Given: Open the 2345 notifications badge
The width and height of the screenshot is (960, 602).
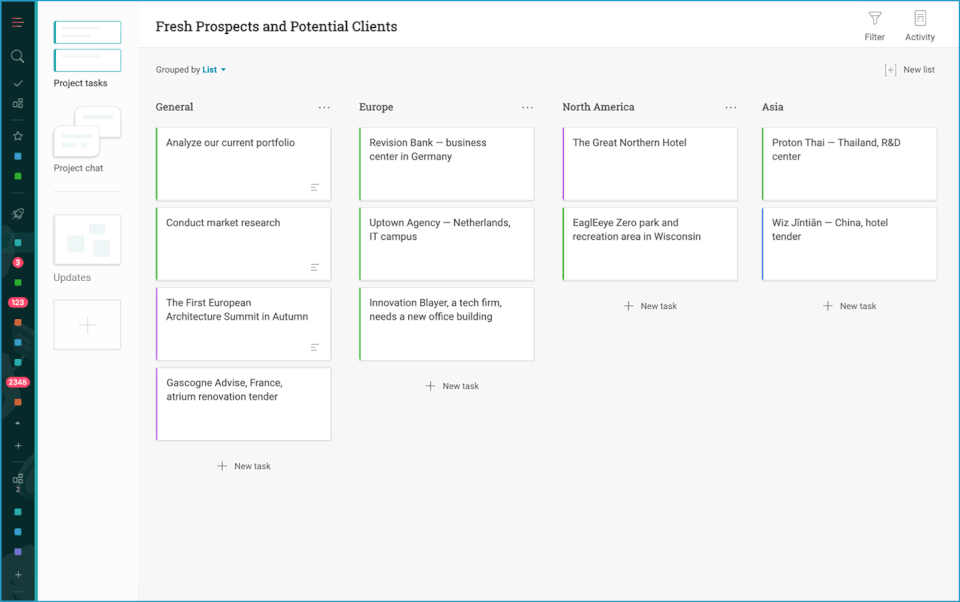Looking at the screenshot, I should 18,382.
